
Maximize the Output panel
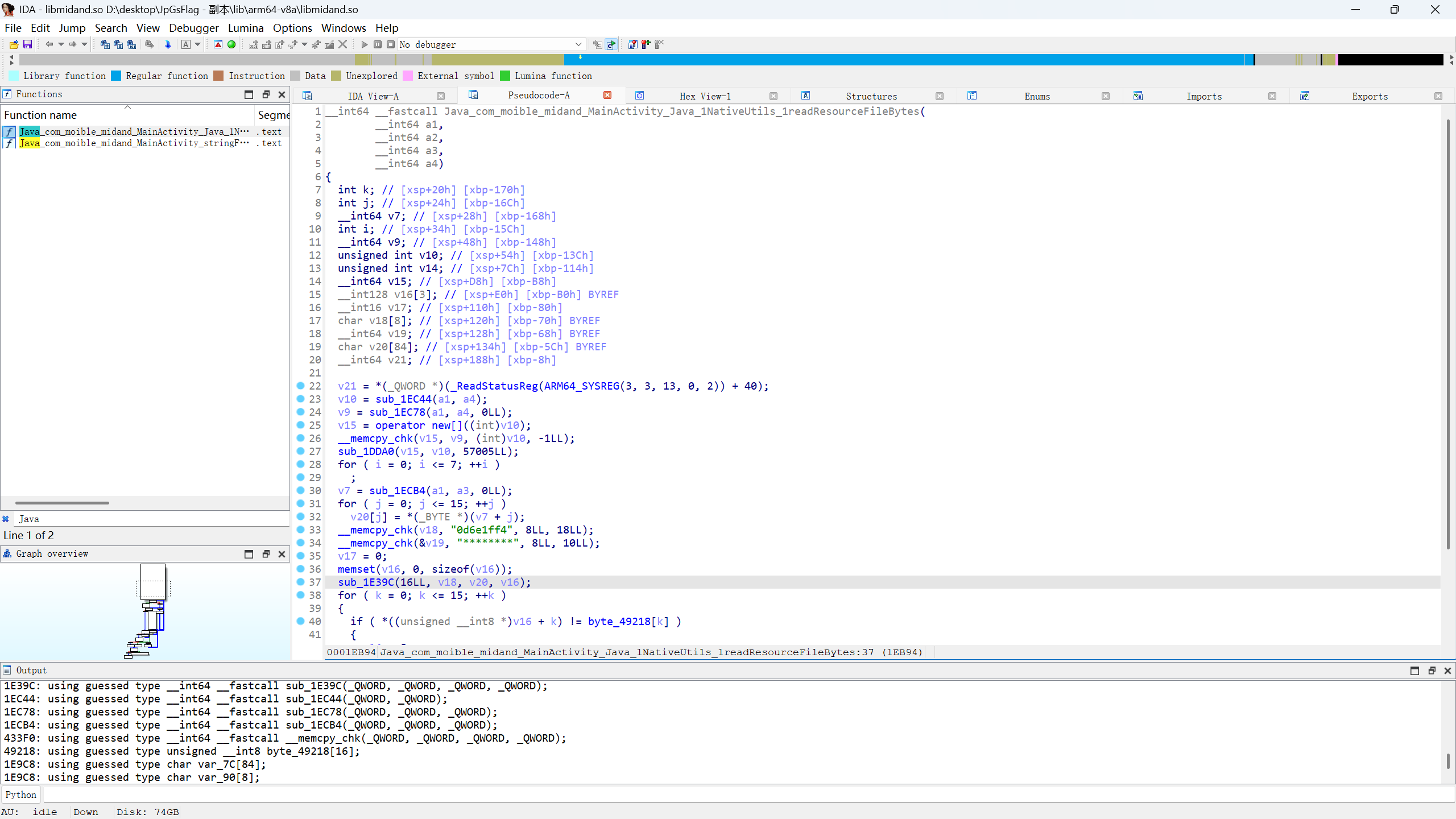click(x=1414, y=671)
